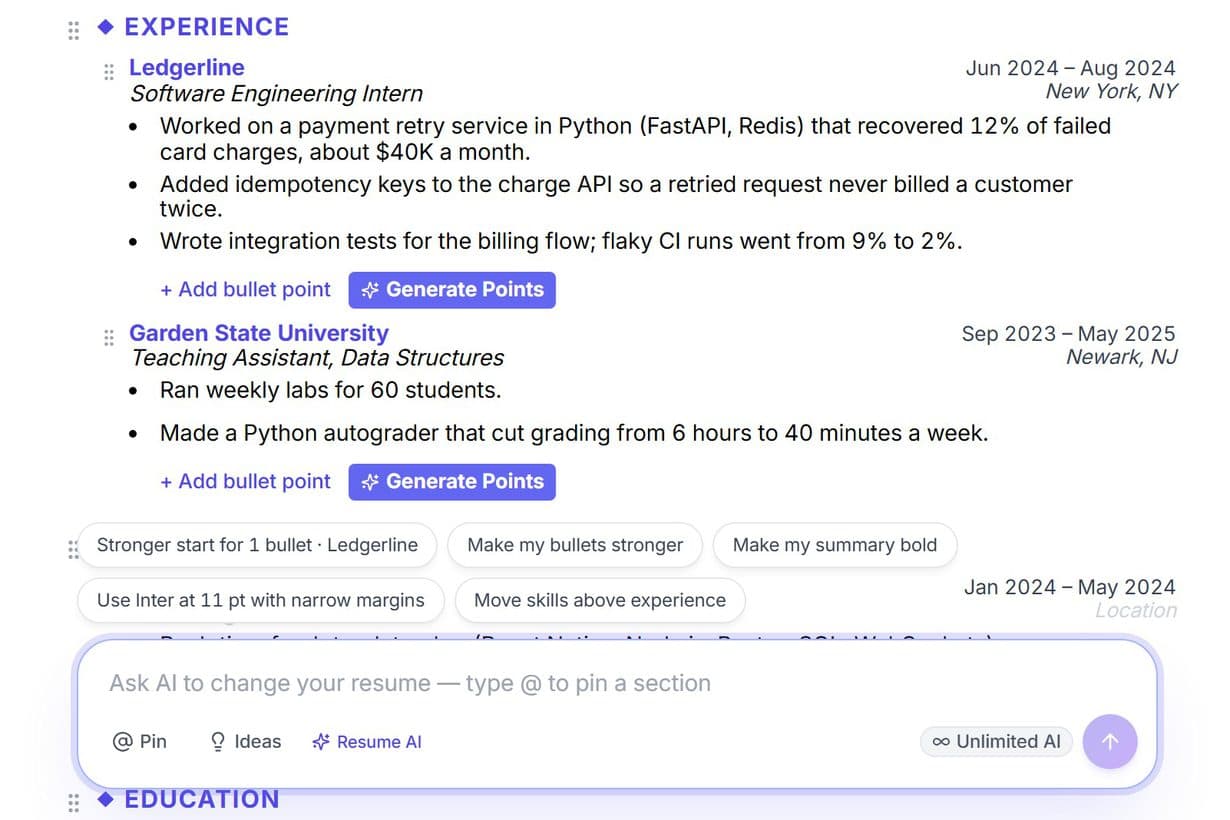Screen dimensions: 1230x820
Task: Generate Points for Ledgerline entry
Action: (452, 290)
